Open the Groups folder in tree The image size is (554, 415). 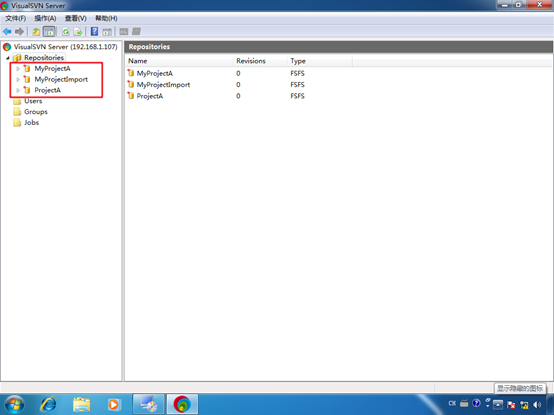point(36,112)
